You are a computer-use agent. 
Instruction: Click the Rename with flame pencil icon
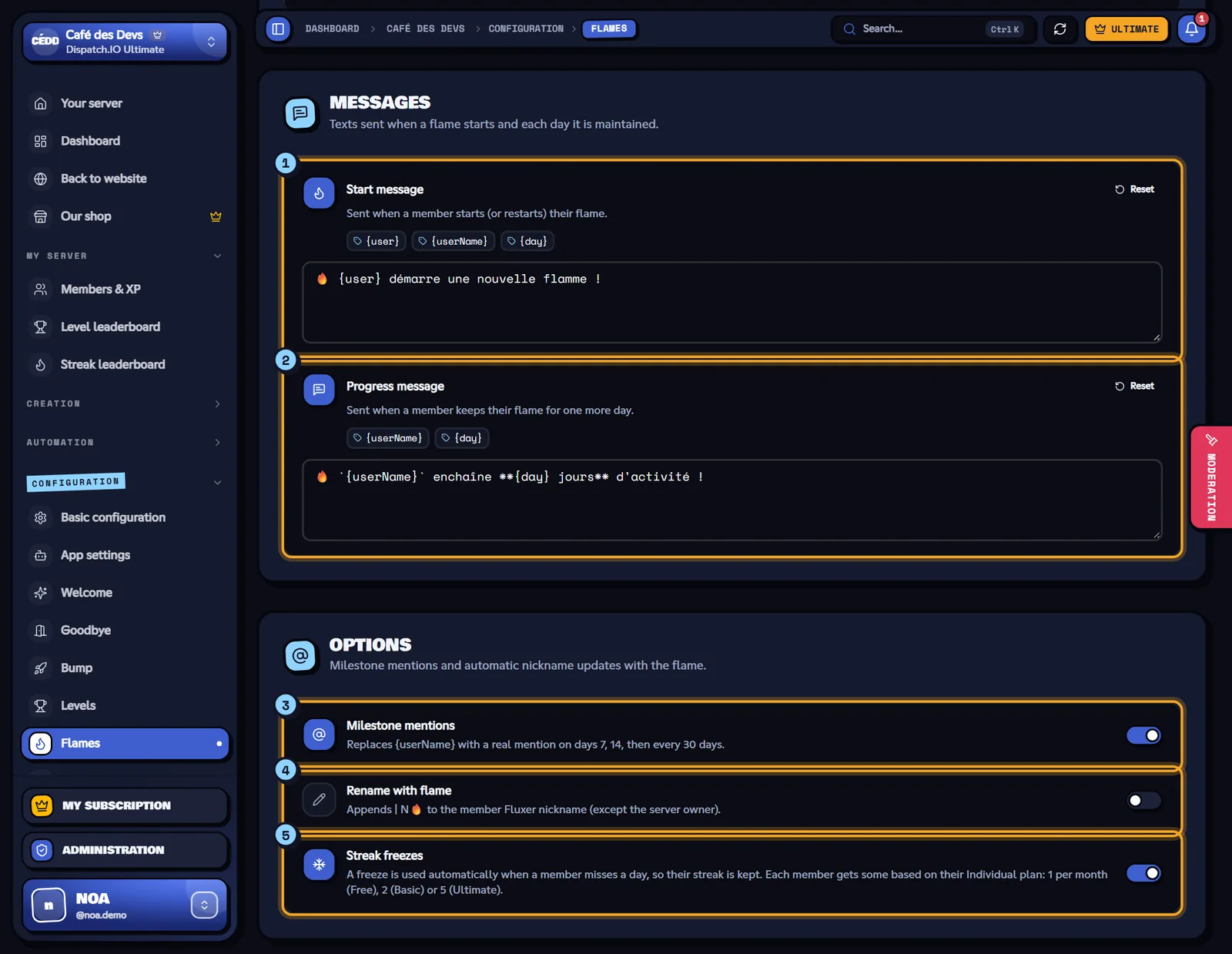point(319,799)
